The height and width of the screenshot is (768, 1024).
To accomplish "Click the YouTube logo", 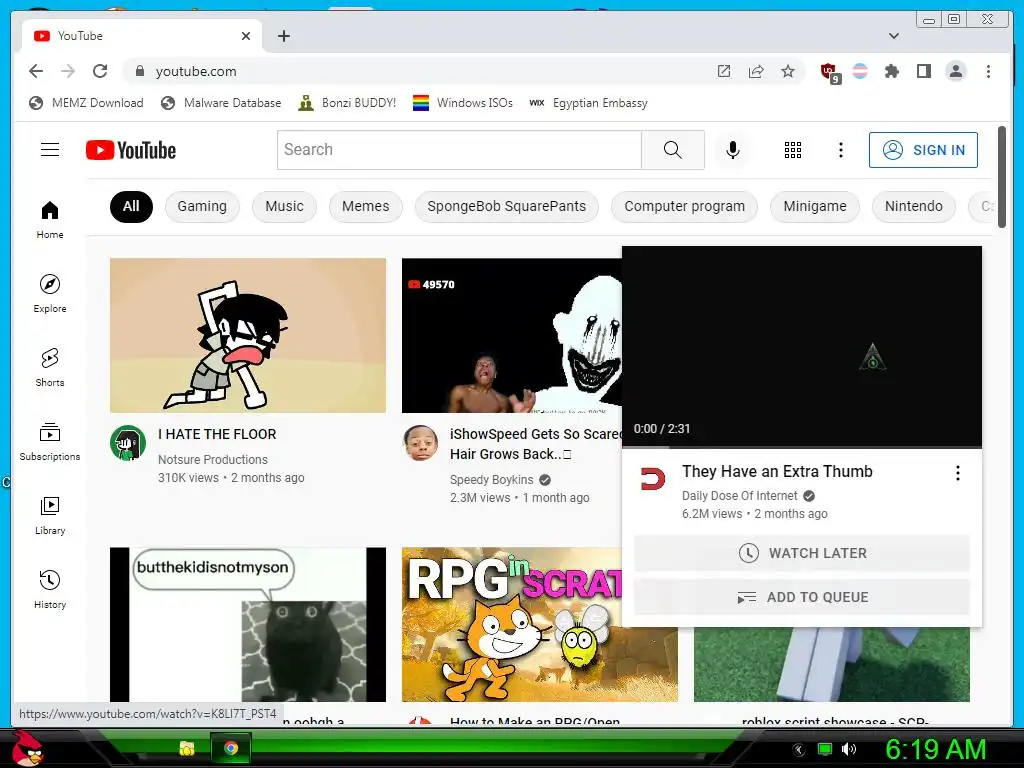I will [131, 150].
